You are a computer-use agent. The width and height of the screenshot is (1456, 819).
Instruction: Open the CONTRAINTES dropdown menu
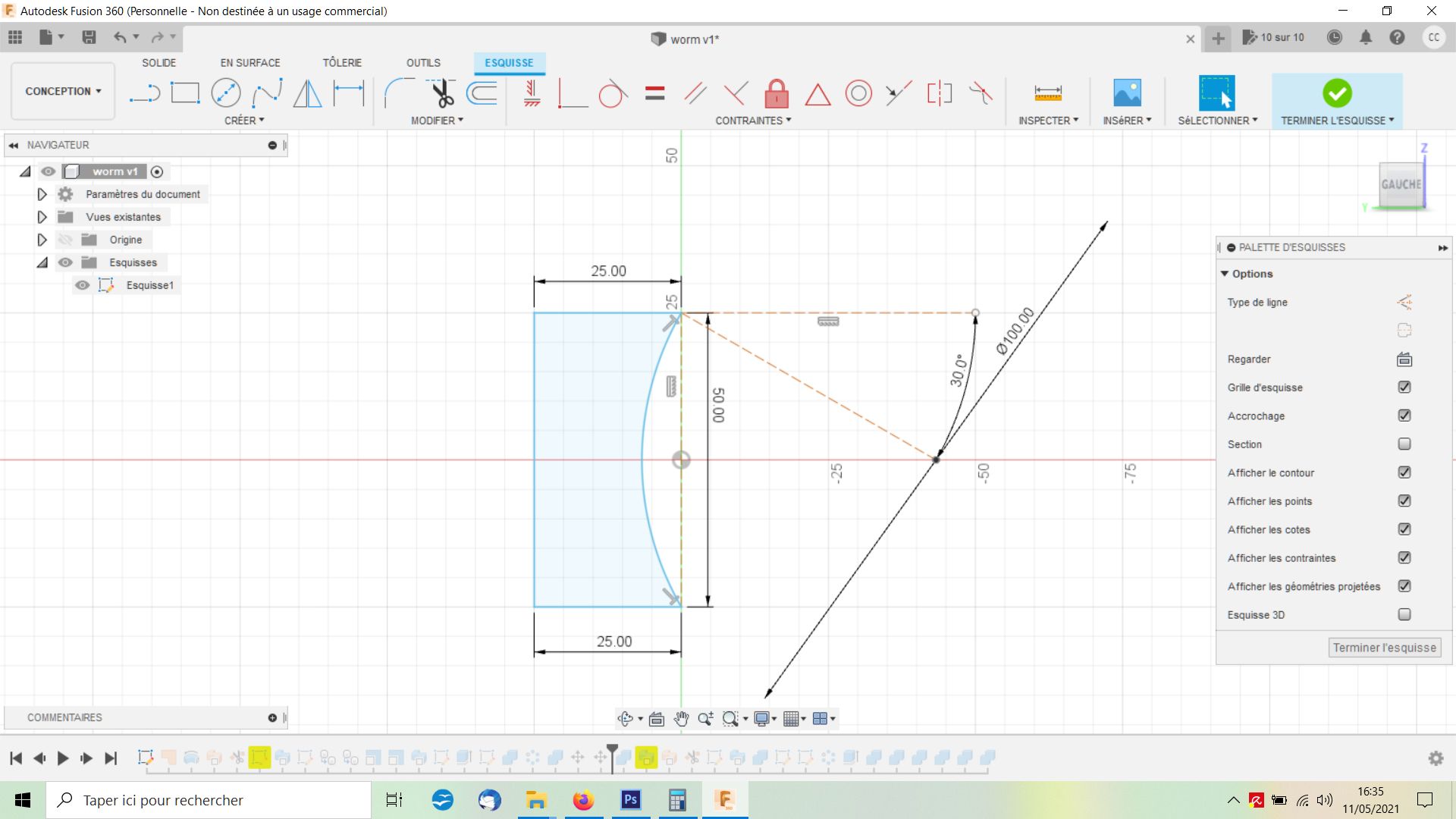[752, 121]
